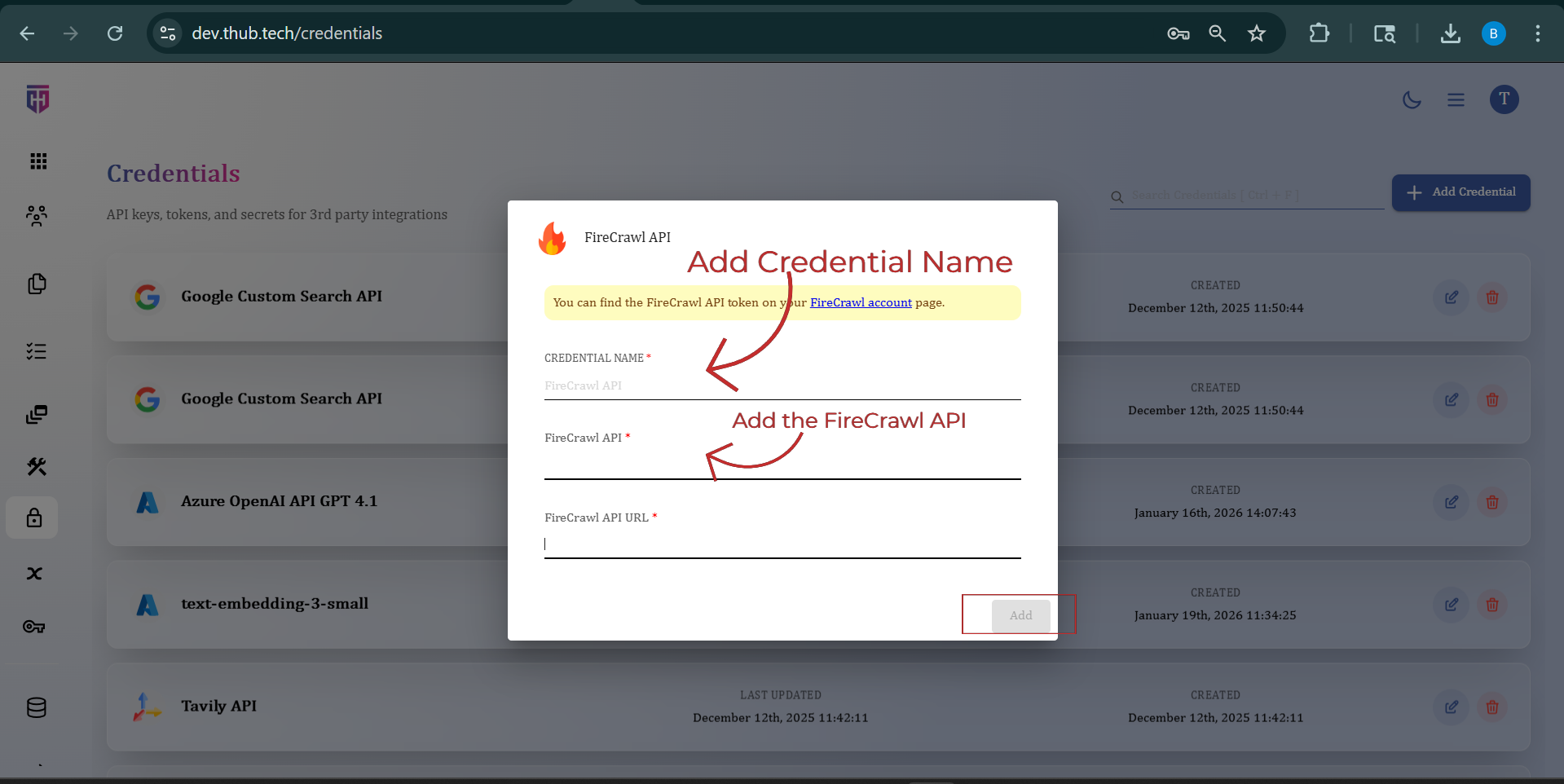Bookmark this page with star icon

coord(1256,33)
